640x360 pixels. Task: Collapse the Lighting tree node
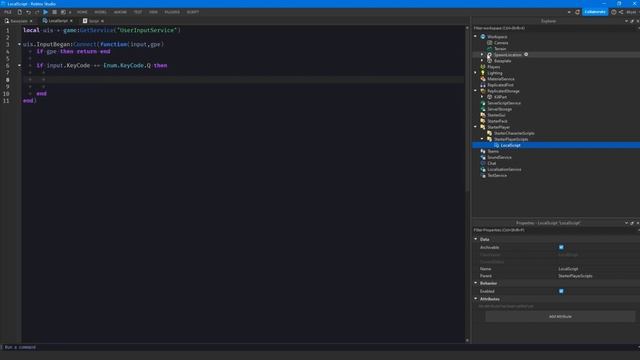(x=476, y=73)
